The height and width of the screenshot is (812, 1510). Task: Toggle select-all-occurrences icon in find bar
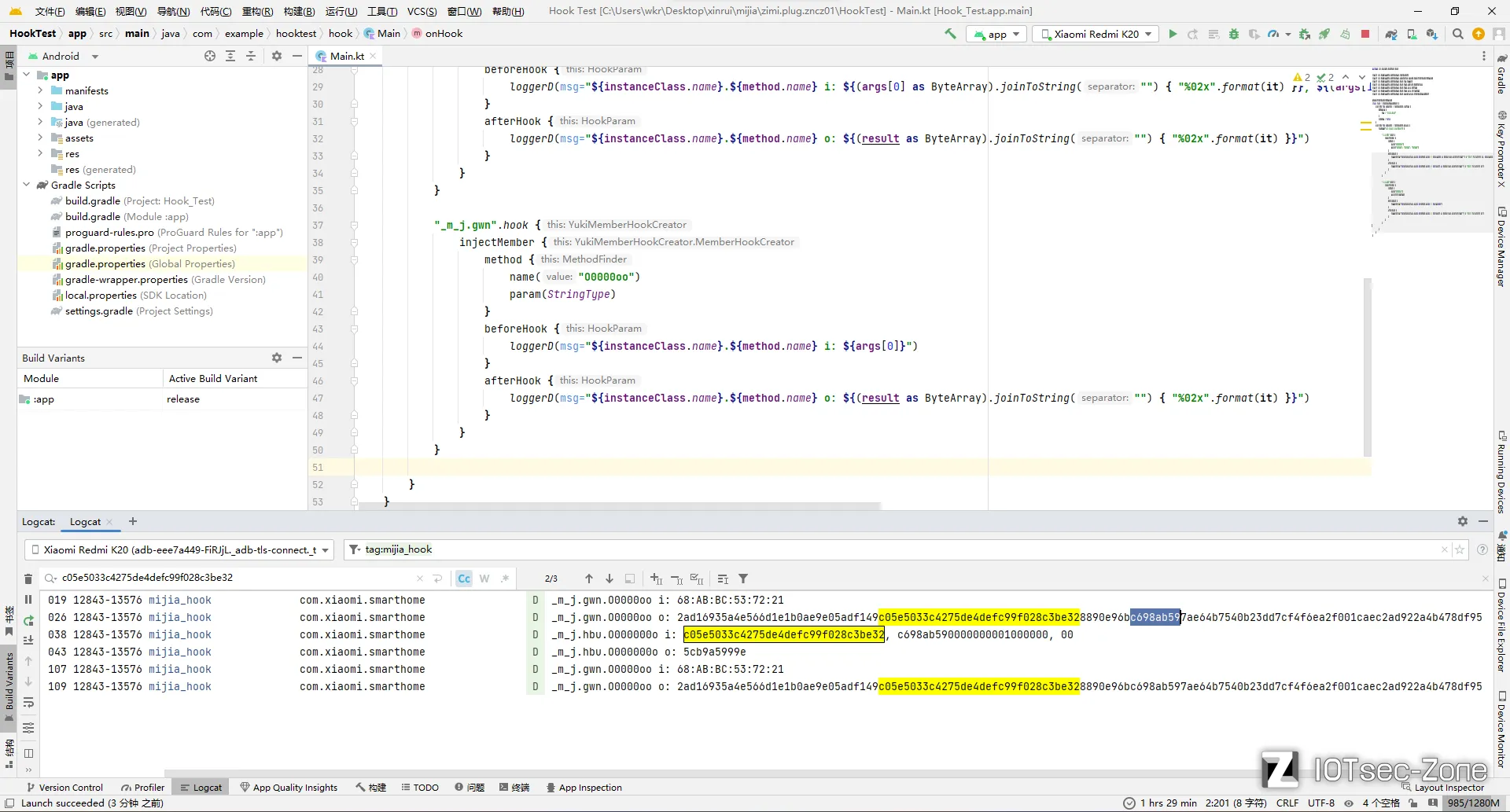click(697, 579)
